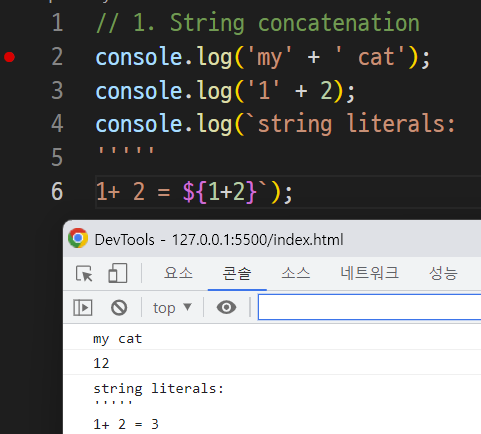Open the 성능 tab
481x434 pixels.
point(443,273)
